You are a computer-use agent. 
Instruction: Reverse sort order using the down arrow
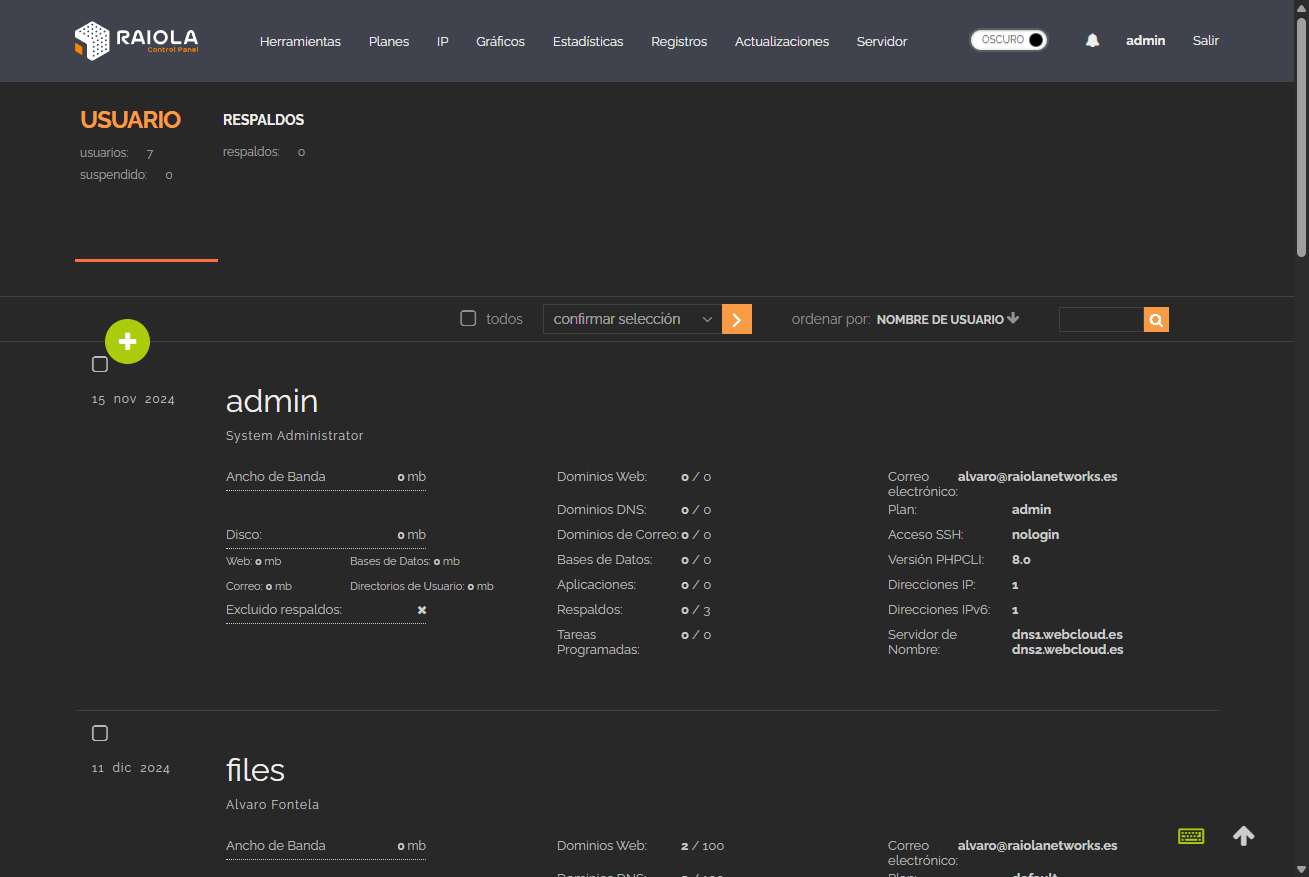click(1013, 319)
